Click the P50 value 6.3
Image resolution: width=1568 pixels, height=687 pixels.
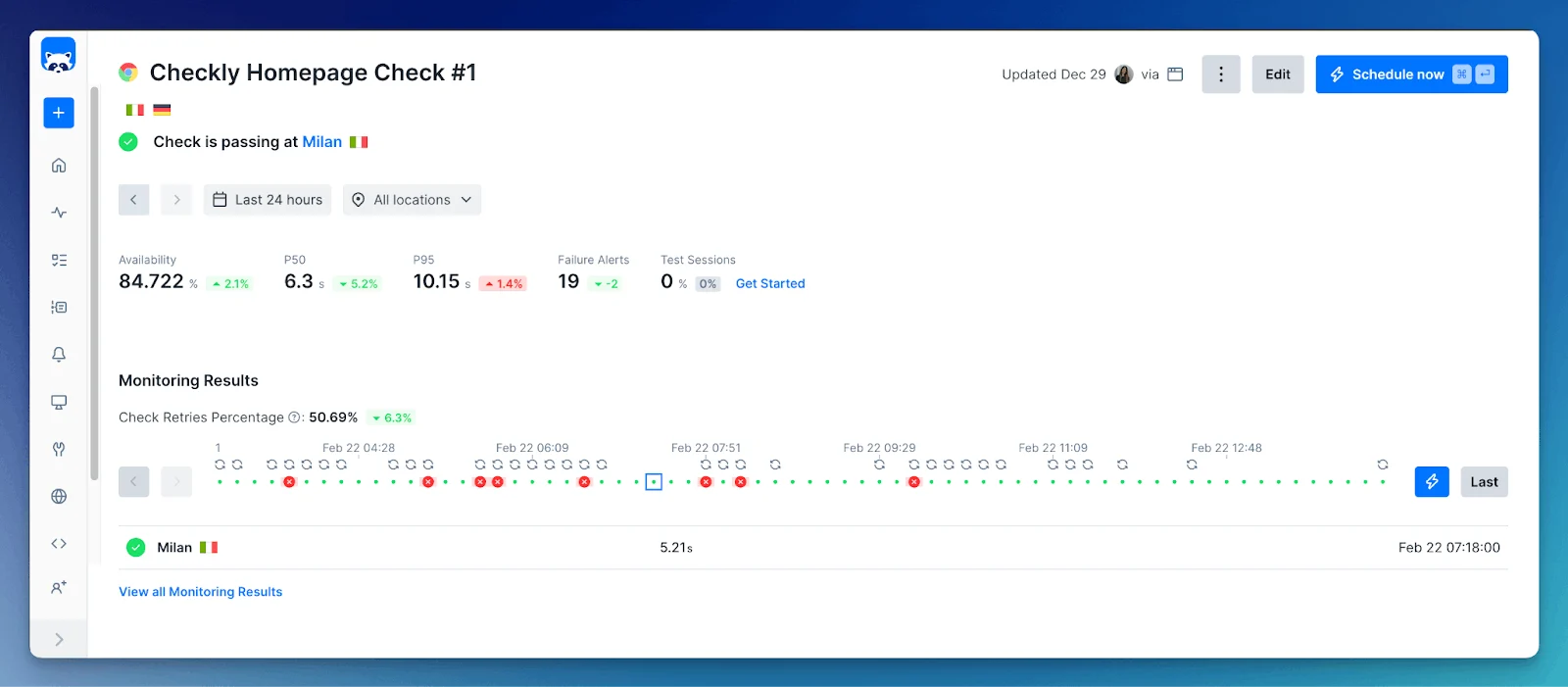pyautogui.click(x=299, y=281)
